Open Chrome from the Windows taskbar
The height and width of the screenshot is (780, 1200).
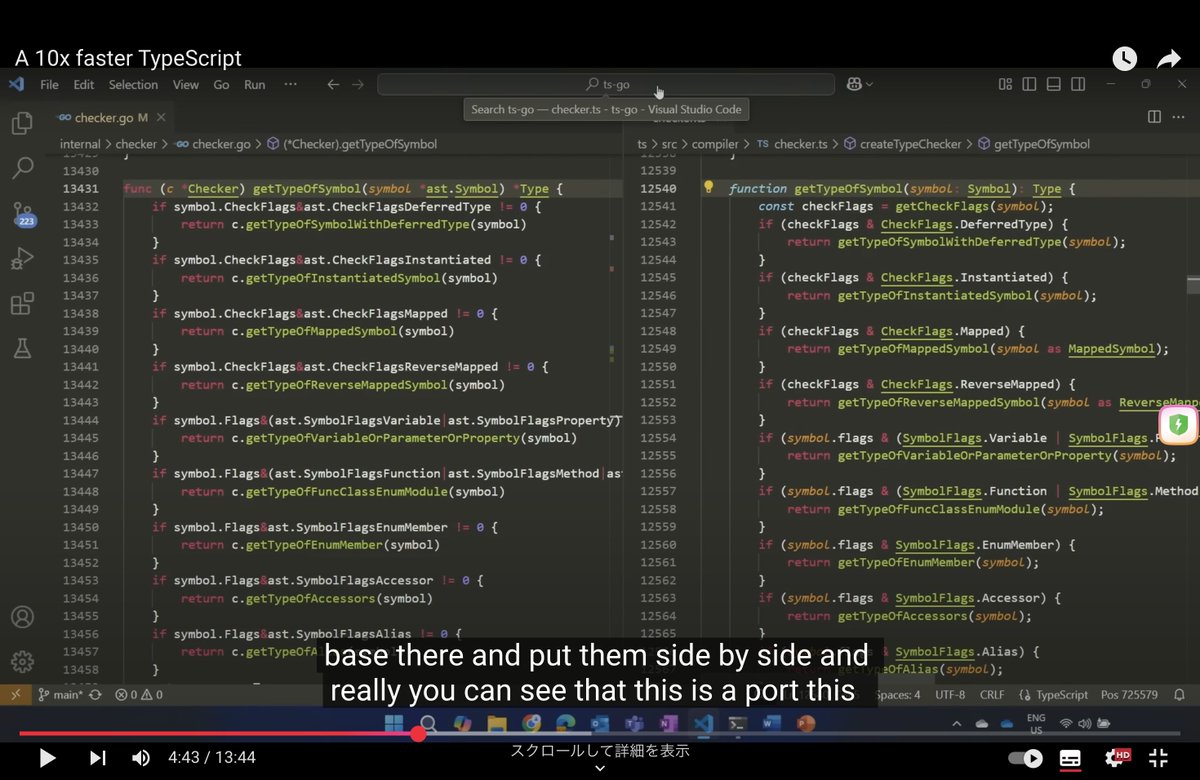pos(531,723)
